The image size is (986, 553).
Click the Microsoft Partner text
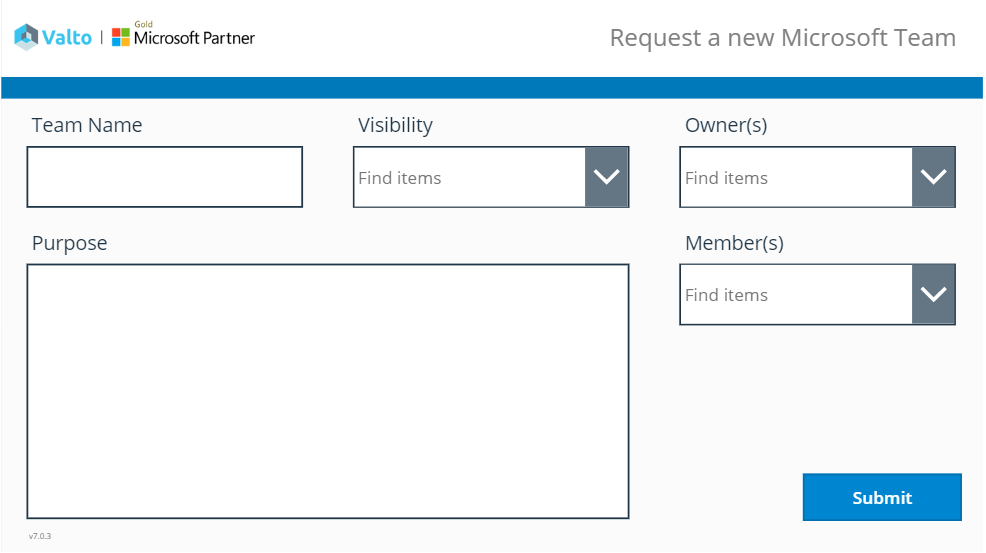[x=194, y=38]
